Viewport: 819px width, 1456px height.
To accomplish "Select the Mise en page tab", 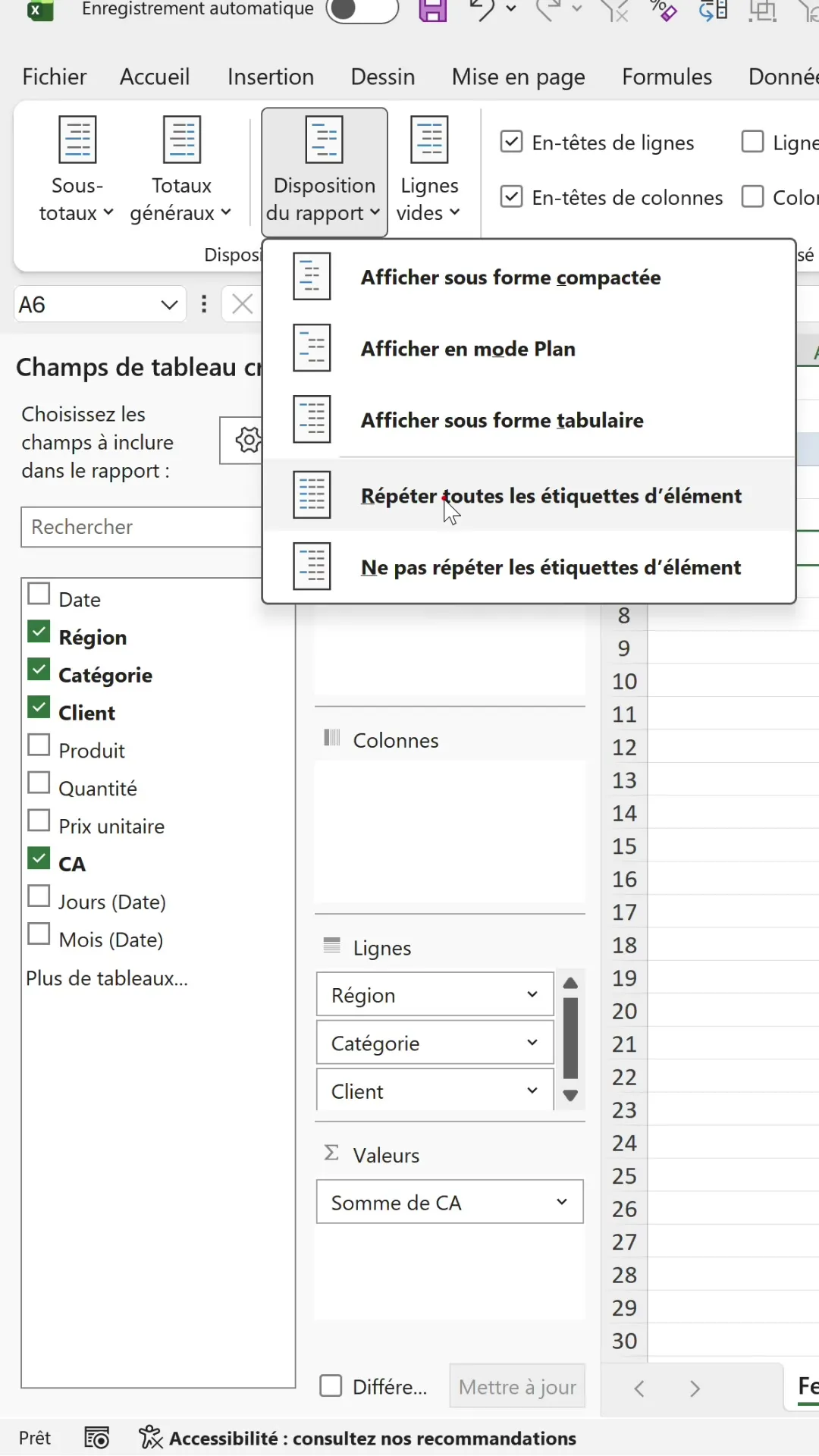I will tap(519, 77).
